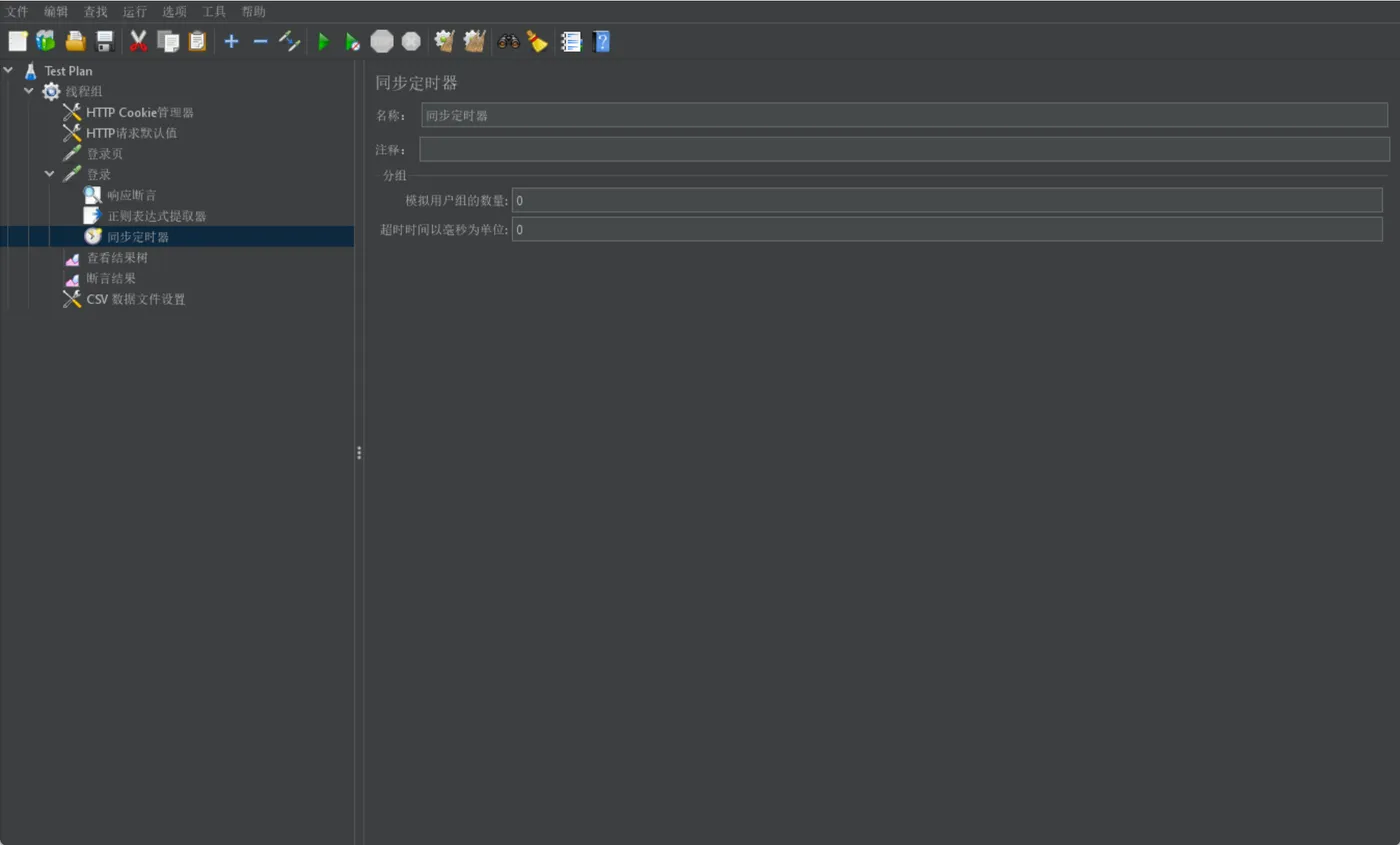Viewport: 1400px width, 845px height.
Task: Click the magnifier icon of 响应断言
Action: pos(92,195)
